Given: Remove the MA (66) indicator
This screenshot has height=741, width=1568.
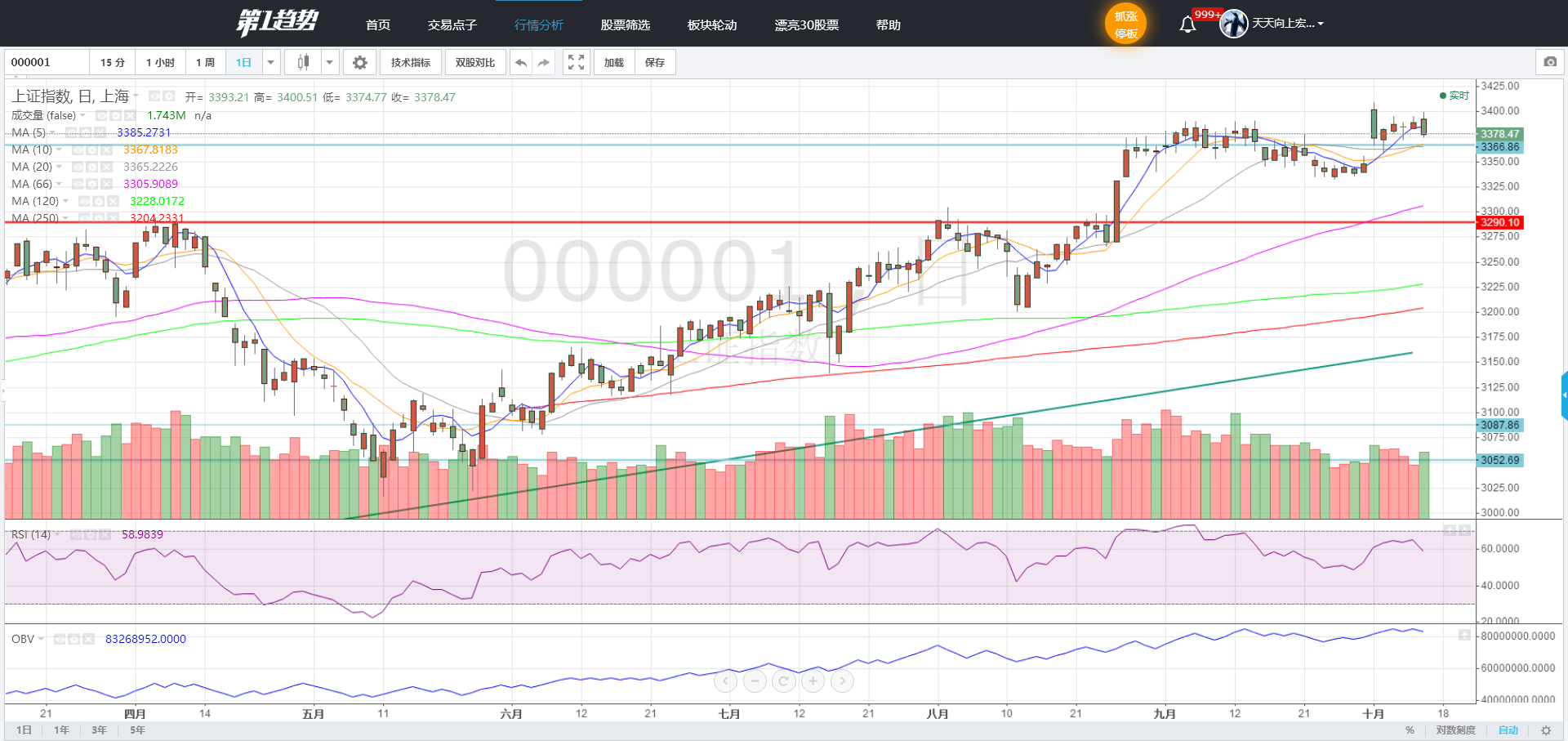Looking at the screenshot, I should point(106,184).
